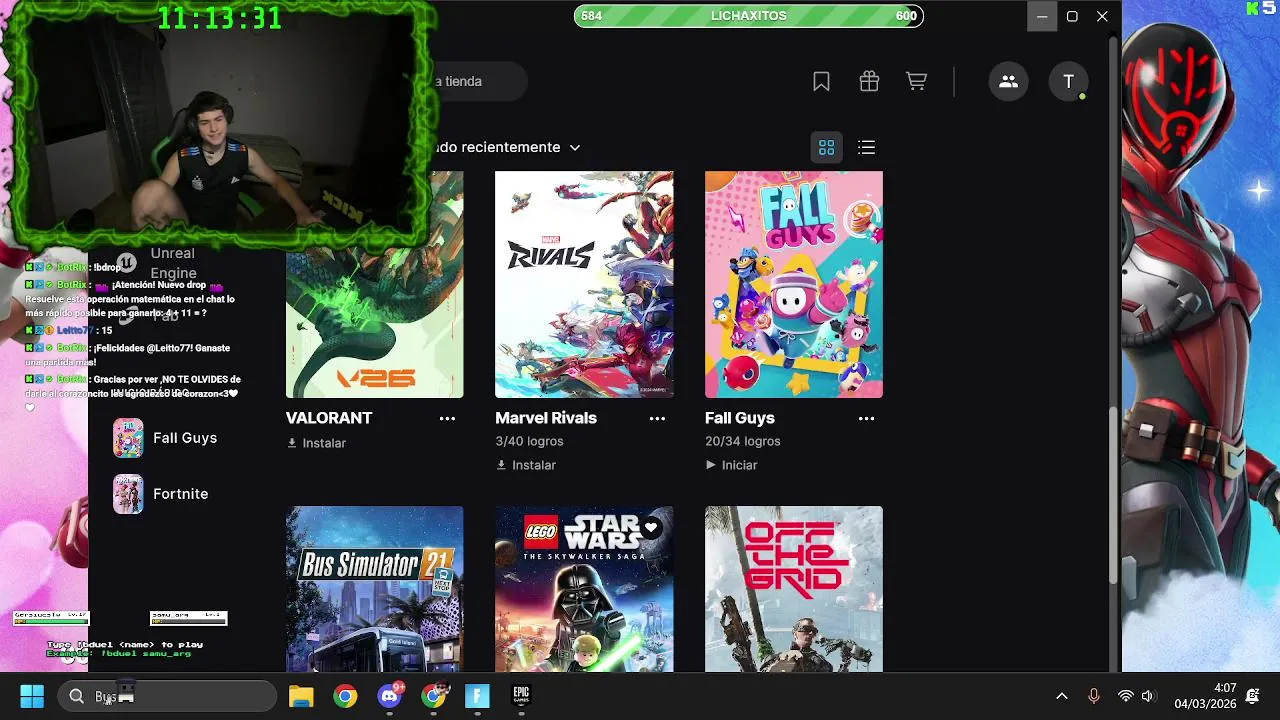Open the notification bell icon
Viewport: 1280px width, 720px height.
tap(1253, 696)
